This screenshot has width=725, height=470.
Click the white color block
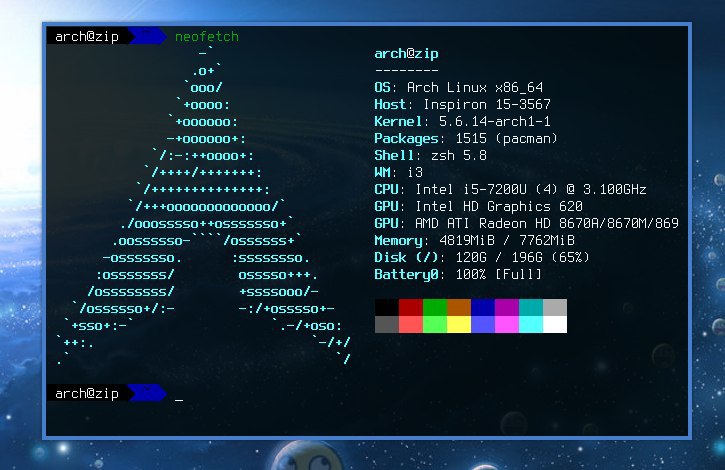(555, 324)
